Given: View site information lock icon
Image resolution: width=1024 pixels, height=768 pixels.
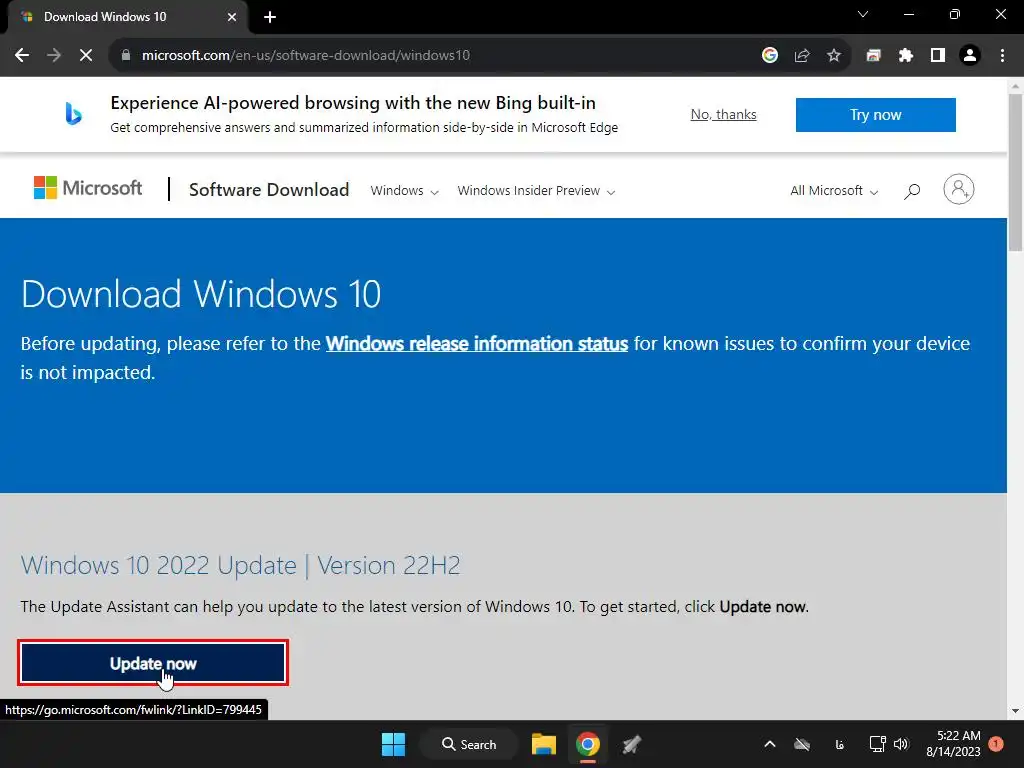Looking at the screenshot, I should tap(126, 56).
